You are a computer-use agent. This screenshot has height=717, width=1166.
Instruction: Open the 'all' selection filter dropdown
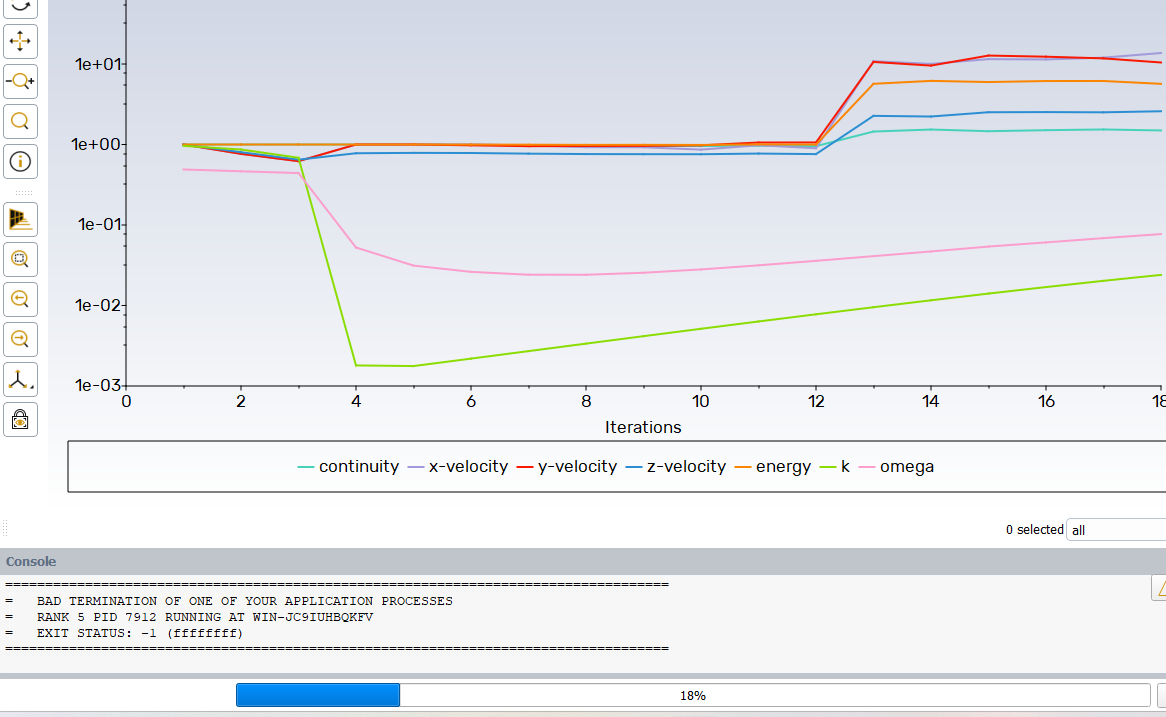point(1115,530)
